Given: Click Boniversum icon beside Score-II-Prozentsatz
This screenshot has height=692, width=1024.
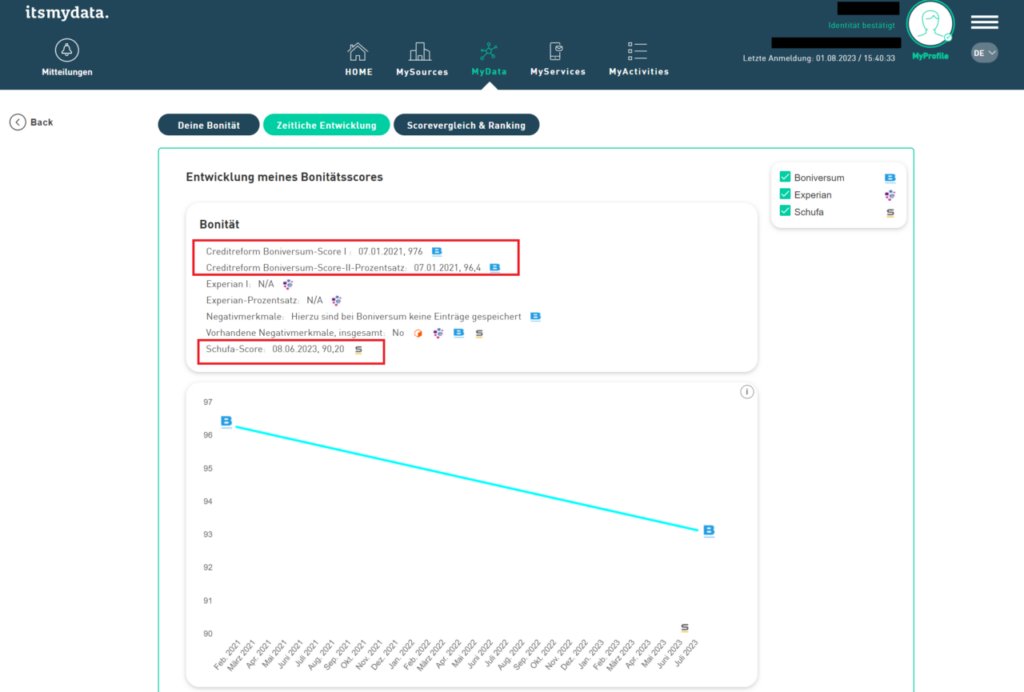Looking at the screenshot, I should point(495,268).
